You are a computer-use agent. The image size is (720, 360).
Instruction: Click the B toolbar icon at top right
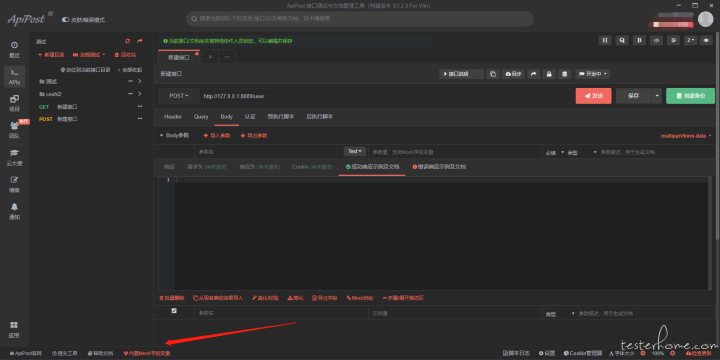[639, 40]
